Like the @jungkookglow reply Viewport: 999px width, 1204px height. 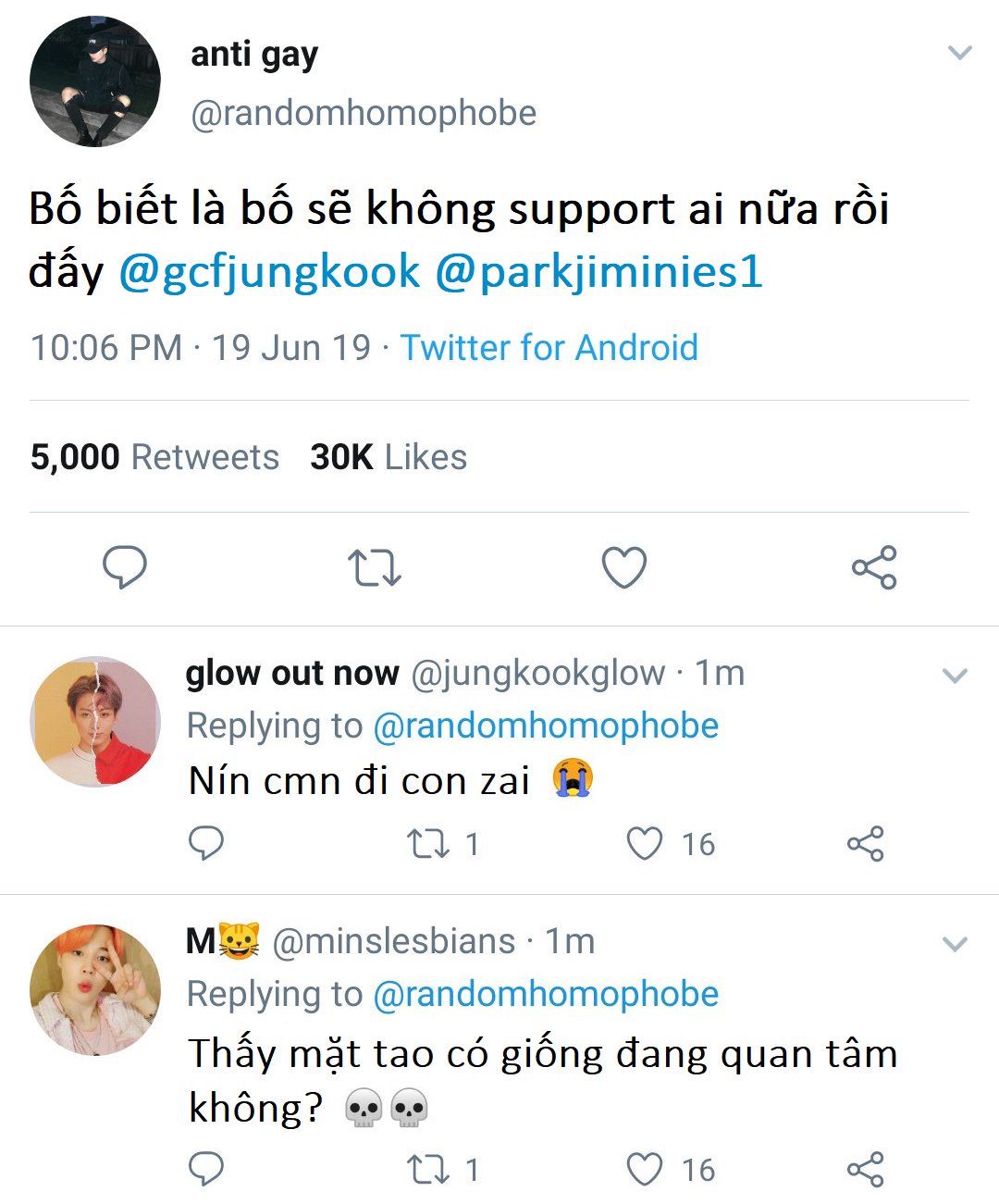pyautogui.click(x=645, y=843)
